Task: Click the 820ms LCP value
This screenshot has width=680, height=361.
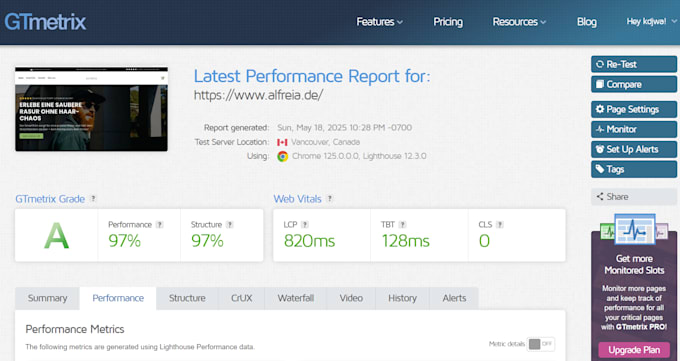Action: tap(309, 241)
